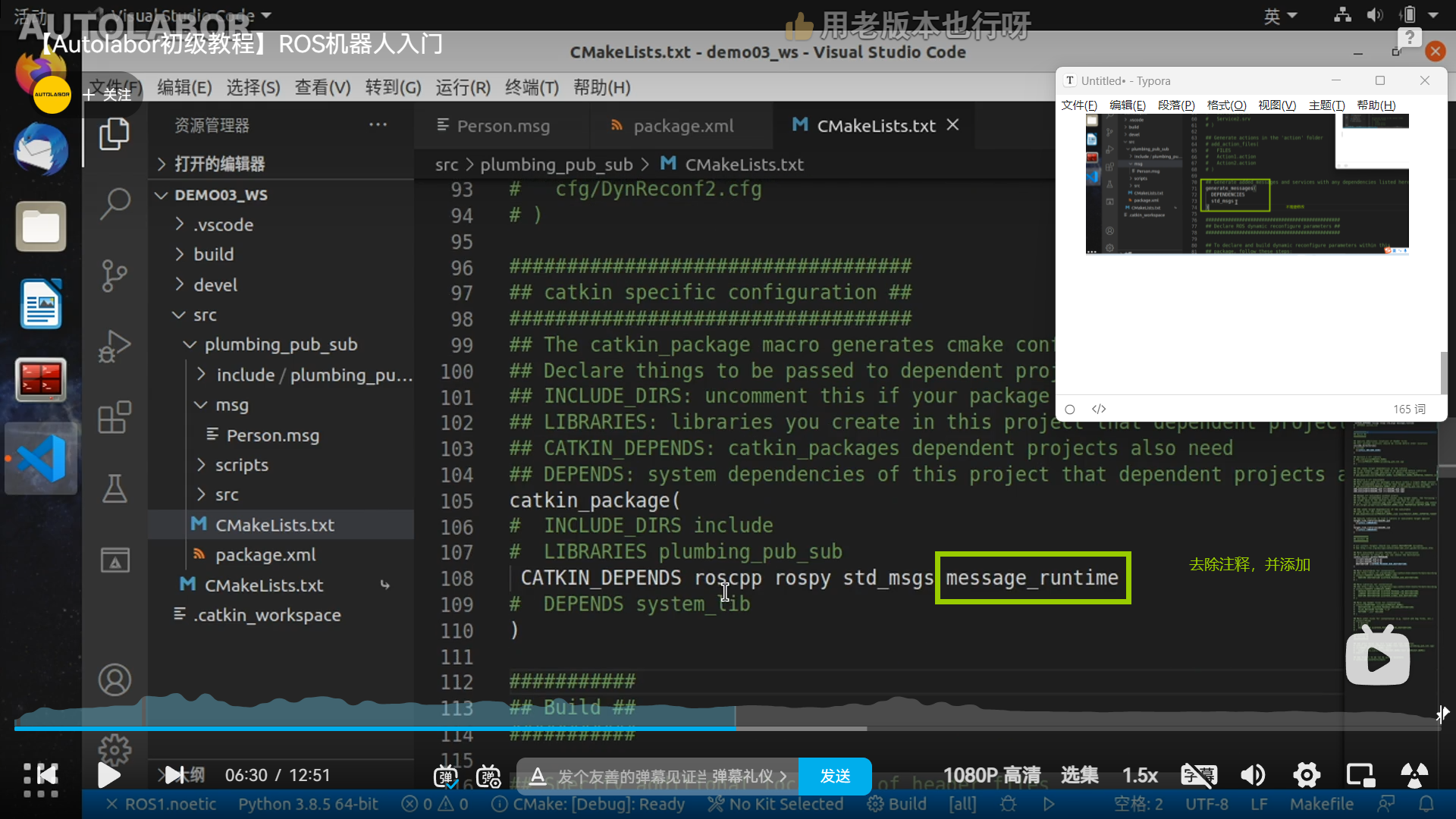This screenshot has height=819, width=1456.
Task: Open picture-in-picture mode icon
Action: click(x=1360, y=775)
